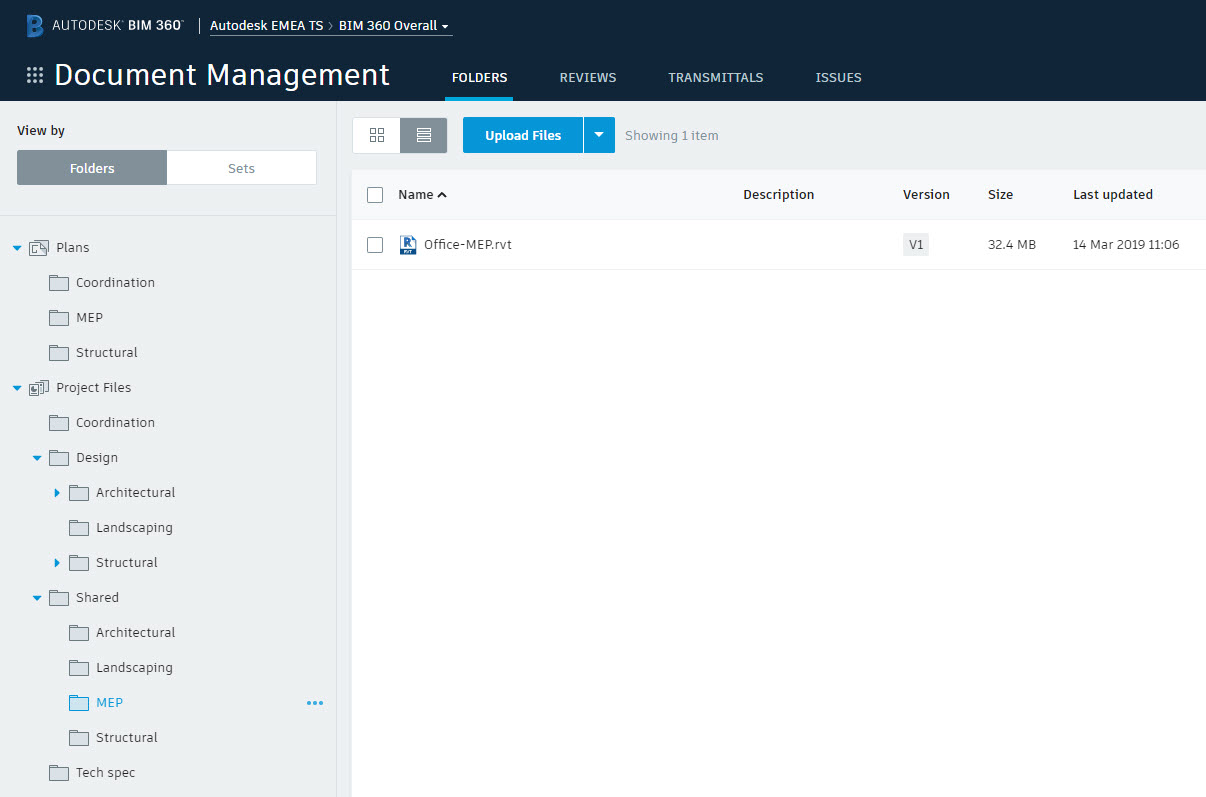The width and height of the screenshot is (1206, 797).
Task: Open the MEP folder actions menu
Action: coord(315,703)
